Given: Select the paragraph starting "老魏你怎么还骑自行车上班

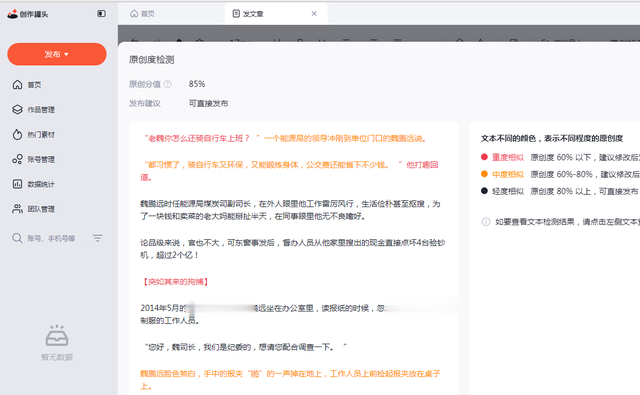Looking at the screenshot, I should coord(285,139).
